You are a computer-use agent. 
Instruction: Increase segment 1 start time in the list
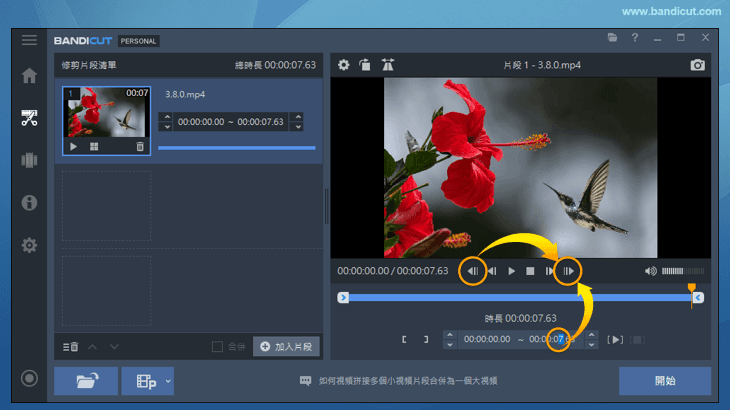coord(167,117)
